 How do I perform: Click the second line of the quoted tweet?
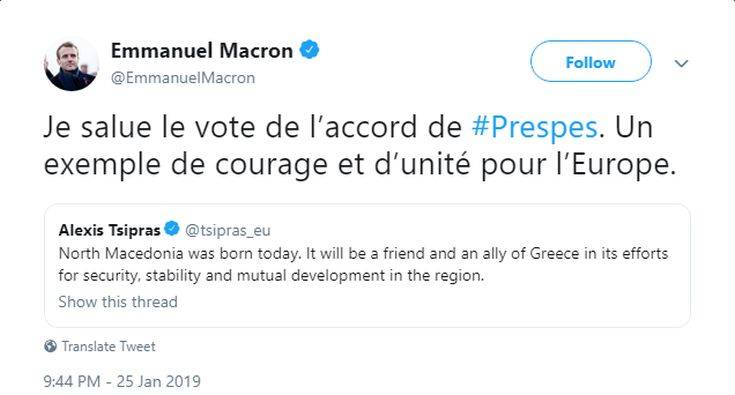click(x=271, y=276)
